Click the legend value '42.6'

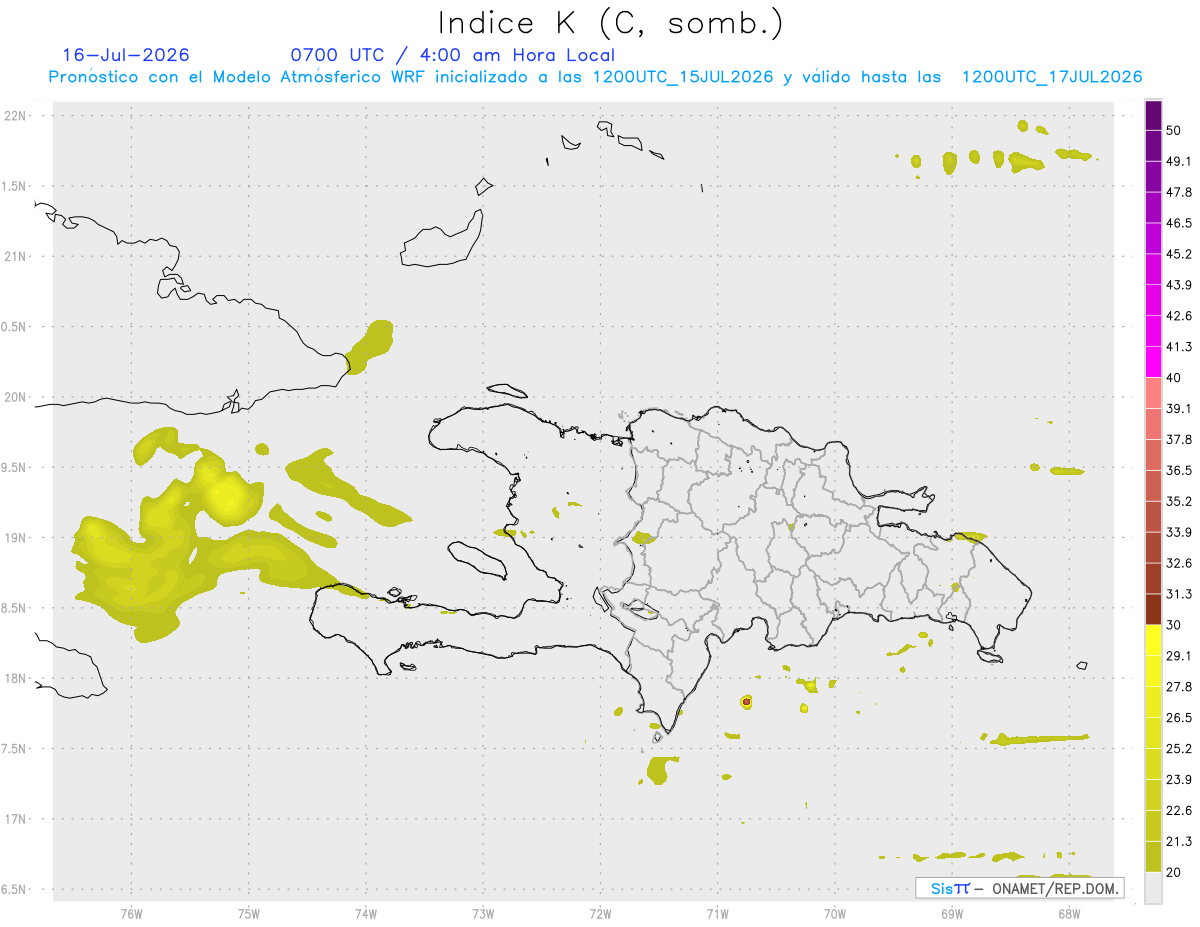coord(1179,316)
